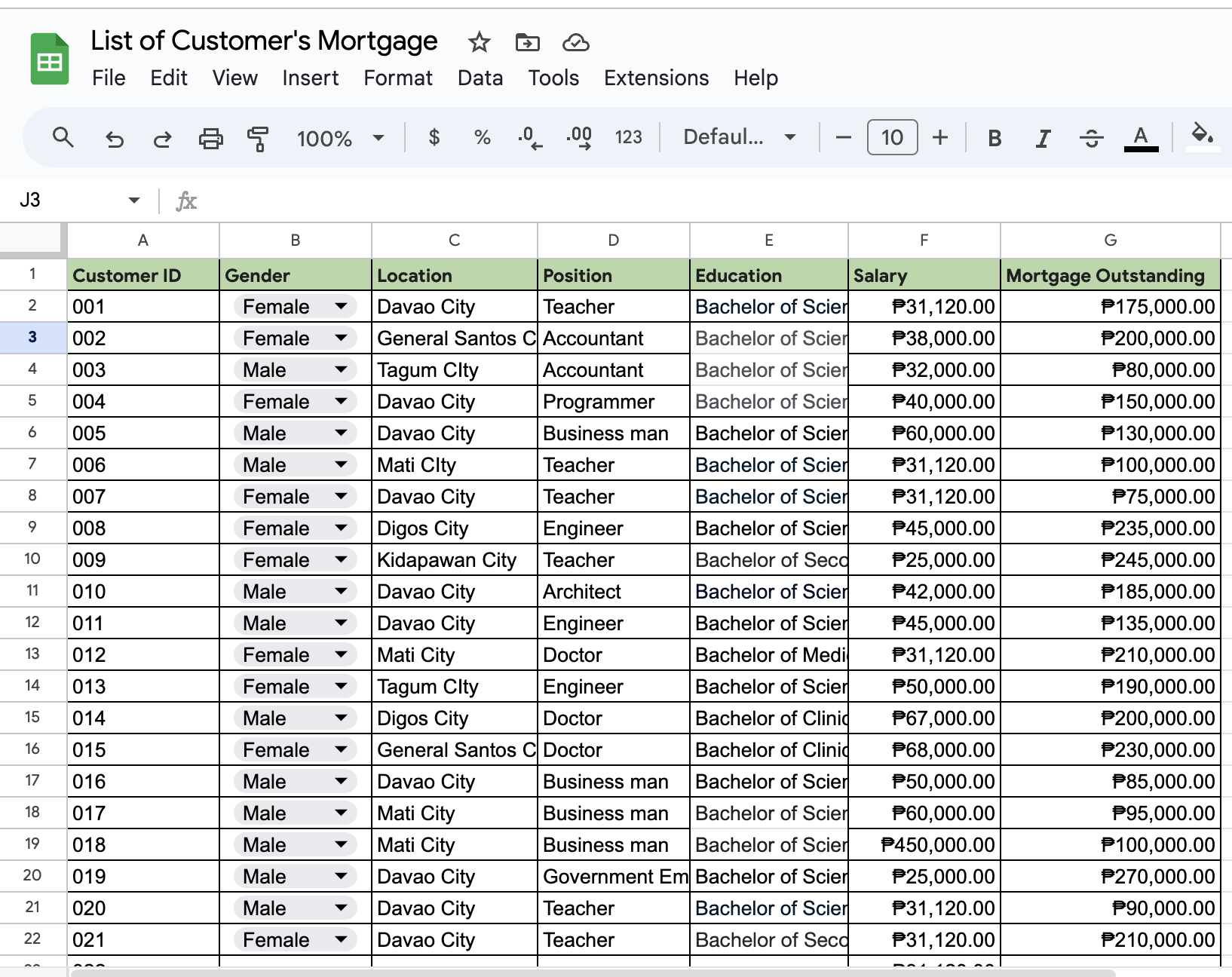Toggle strikethrough formatting

click(1091, 138)
